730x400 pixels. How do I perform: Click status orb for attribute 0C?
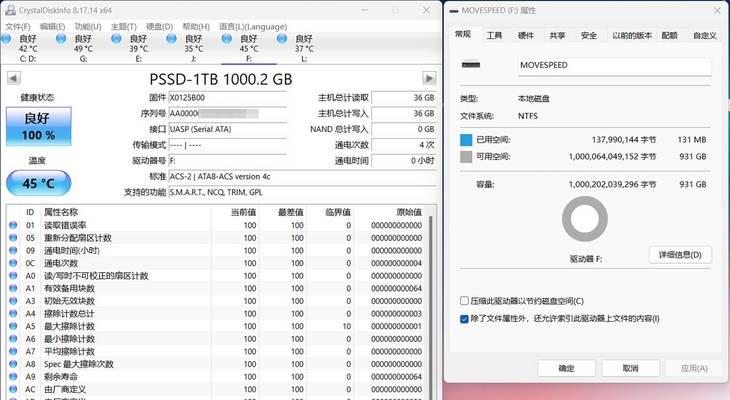[x=13, y=263]
